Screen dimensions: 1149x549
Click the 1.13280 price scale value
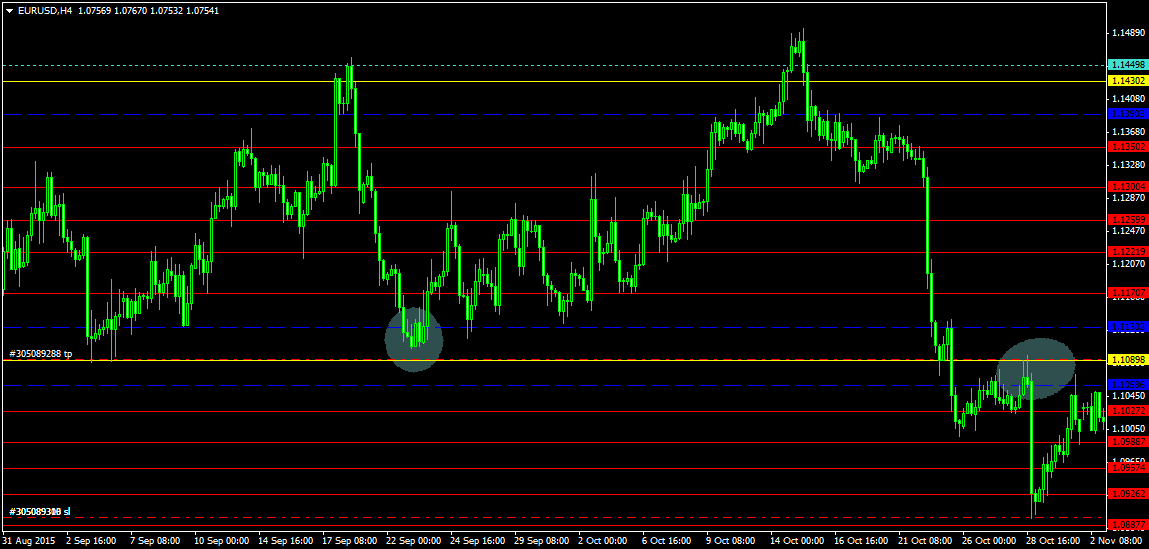point(1128,165)
